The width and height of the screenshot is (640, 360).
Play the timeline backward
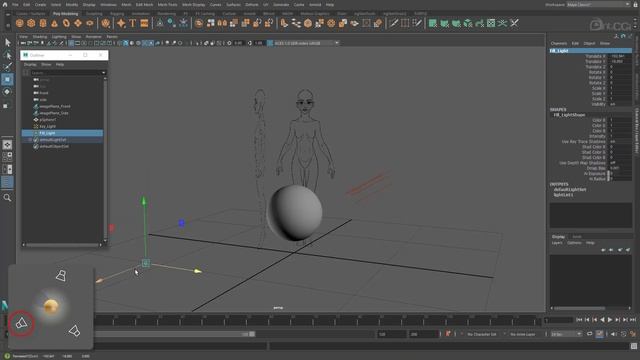602,320
